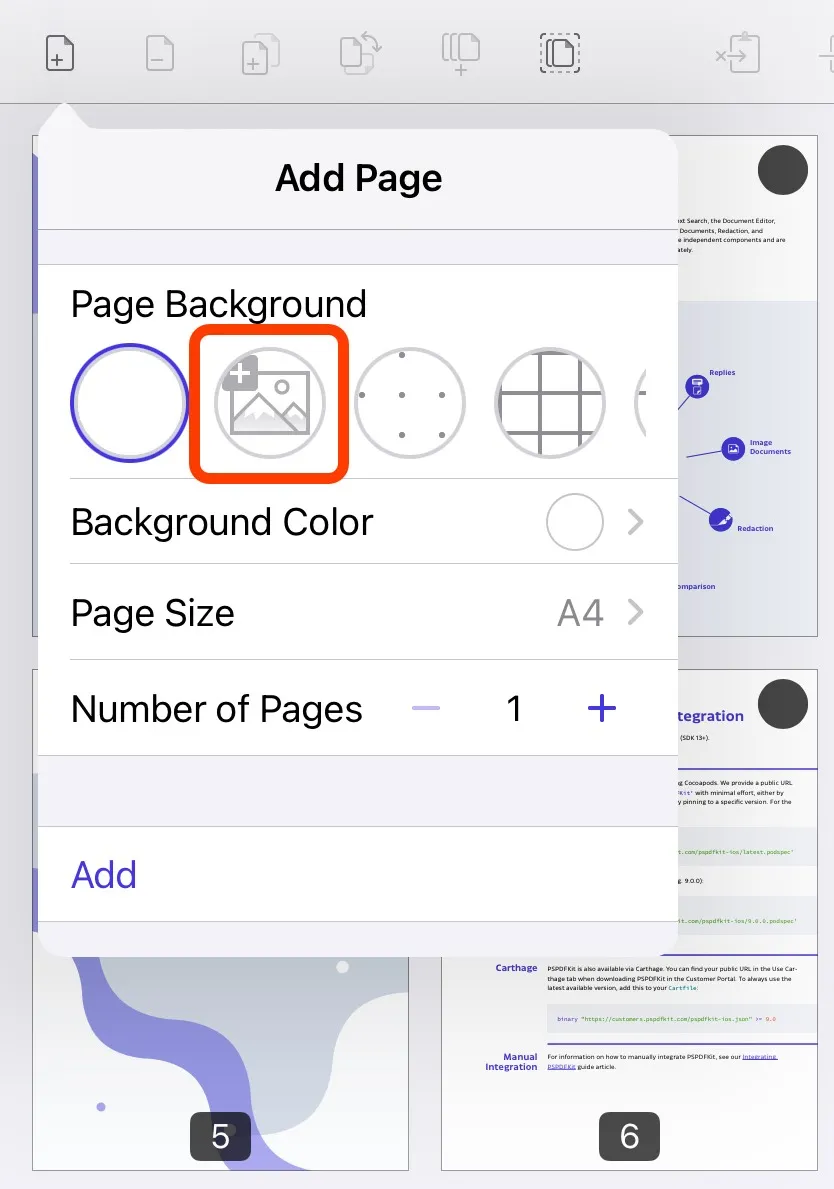The height and width of the screenshot is (1189, 834).
Task: Click the export pages toolbar icon
Action: tap(460, 54)
